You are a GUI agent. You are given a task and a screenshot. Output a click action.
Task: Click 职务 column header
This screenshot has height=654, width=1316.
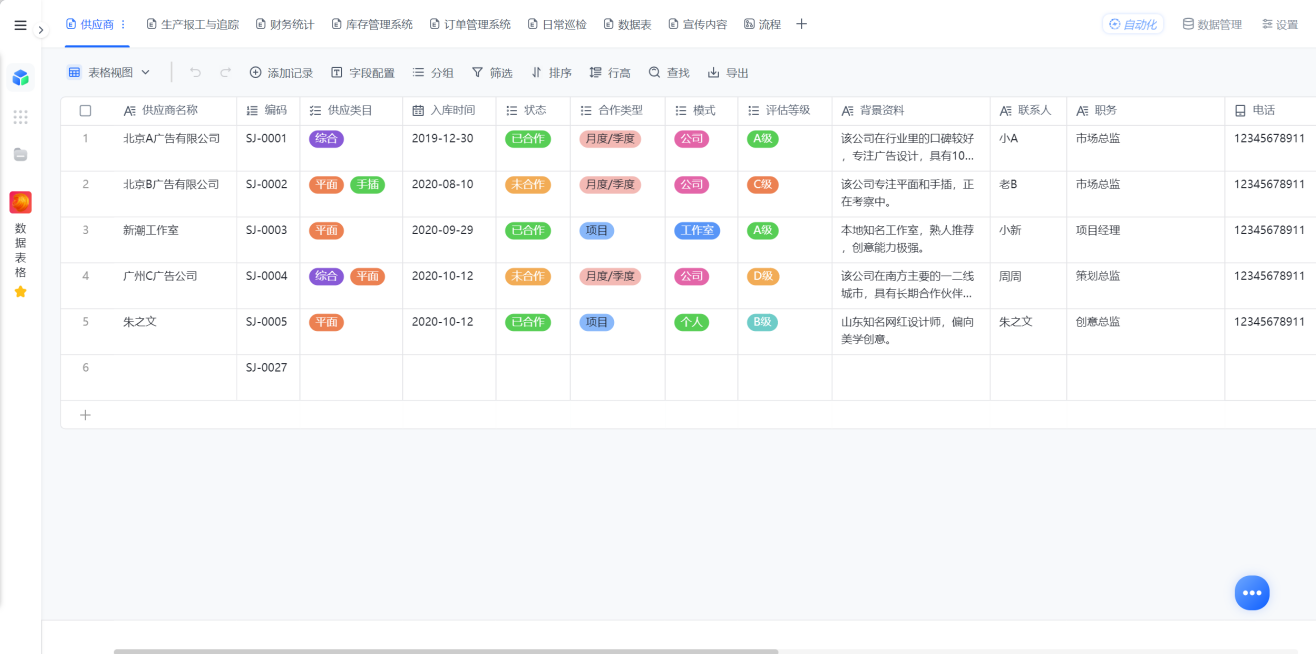[x=1146, y=111]
